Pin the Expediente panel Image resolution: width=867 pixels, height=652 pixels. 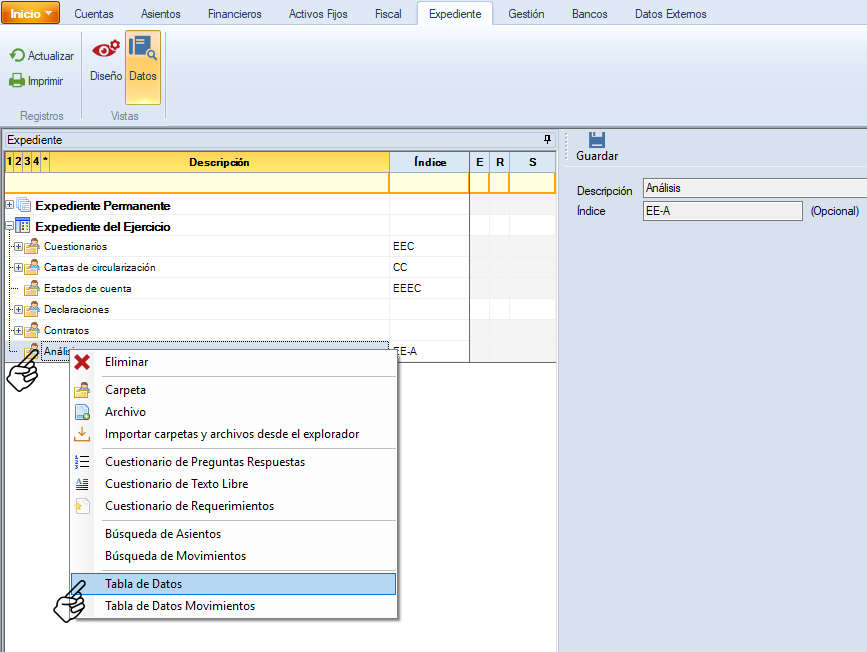click(x=547, y=140)
